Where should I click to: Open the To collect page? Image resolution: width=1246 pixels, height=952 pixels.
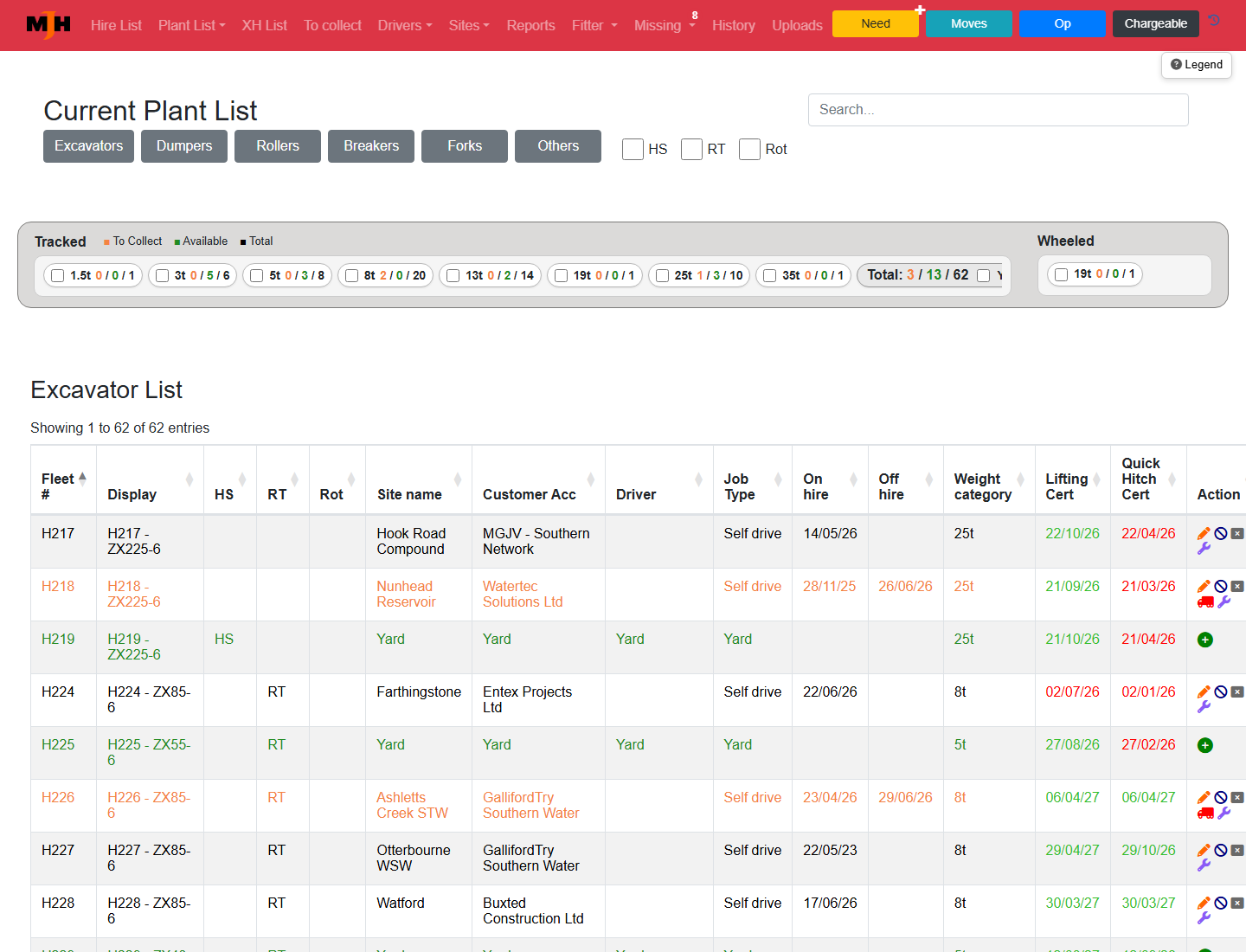332,25
